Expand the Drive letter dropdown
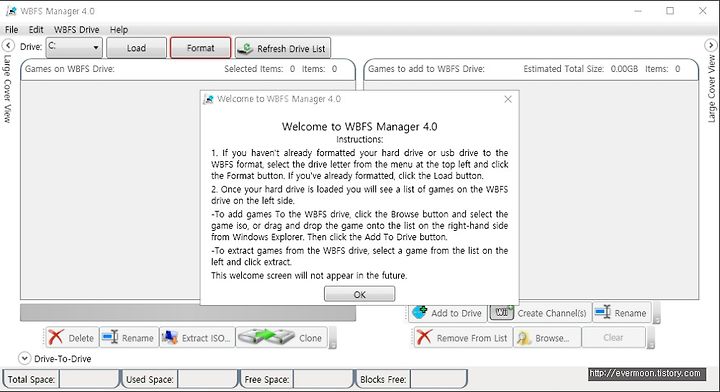720x392 pixels. click(74, 47)
